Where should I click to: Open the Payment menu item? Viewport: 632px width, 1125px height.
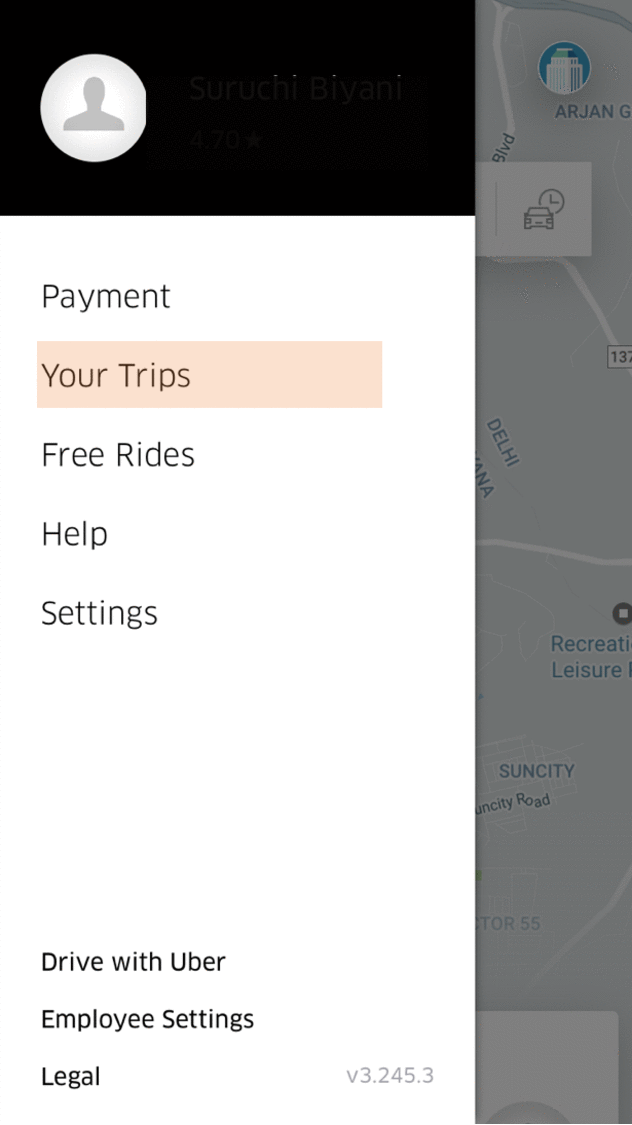click(106, 296)
